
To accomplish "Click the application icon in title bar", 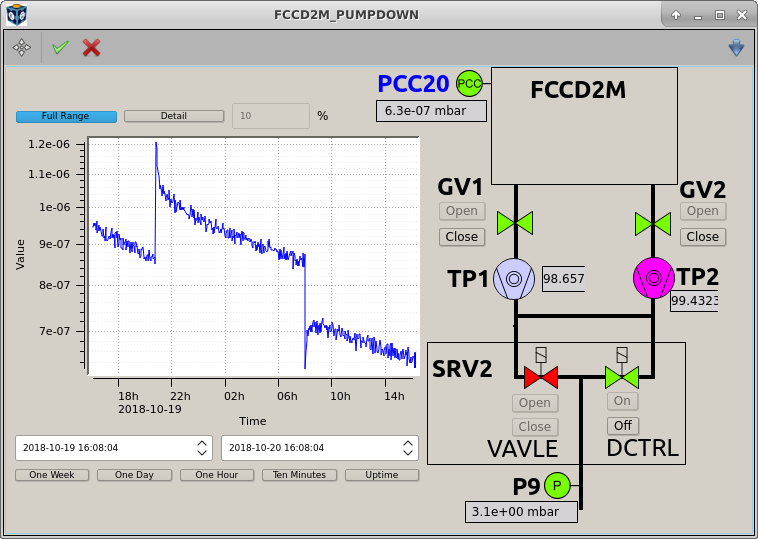I will pyautogui.click(x=16, y=15).
